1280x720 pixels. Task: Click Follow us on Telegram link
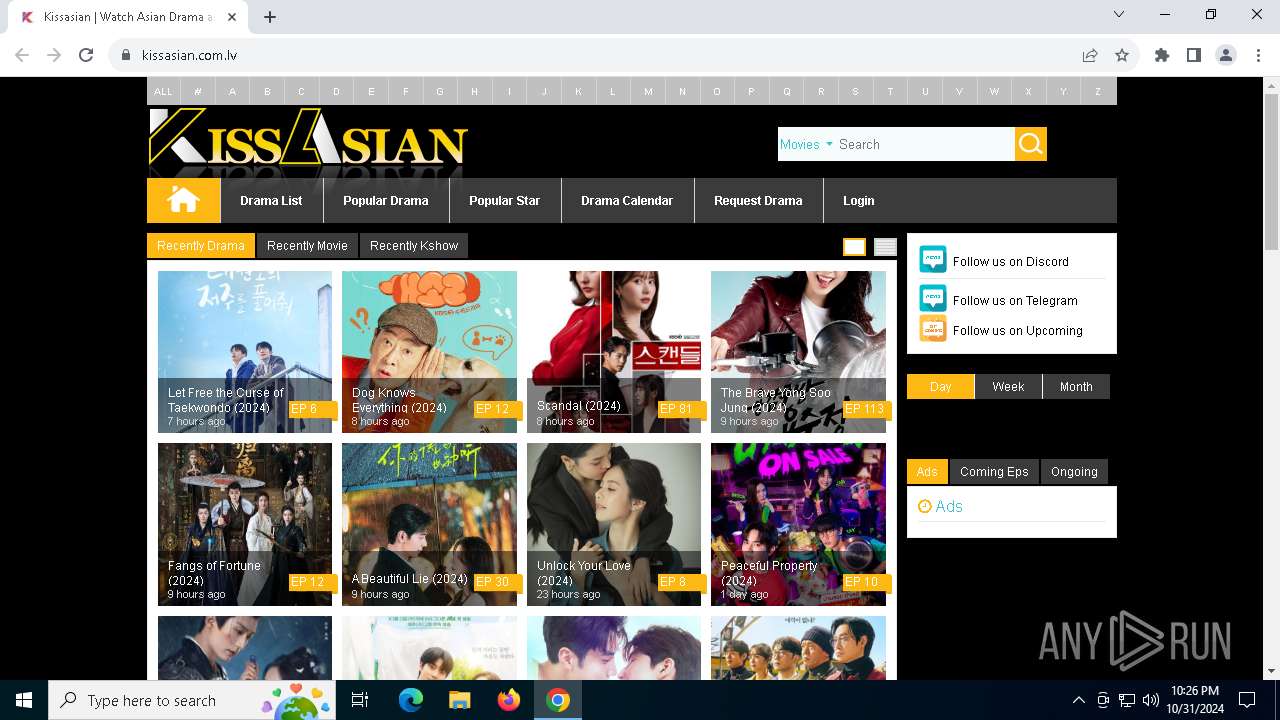point(1015,300)
